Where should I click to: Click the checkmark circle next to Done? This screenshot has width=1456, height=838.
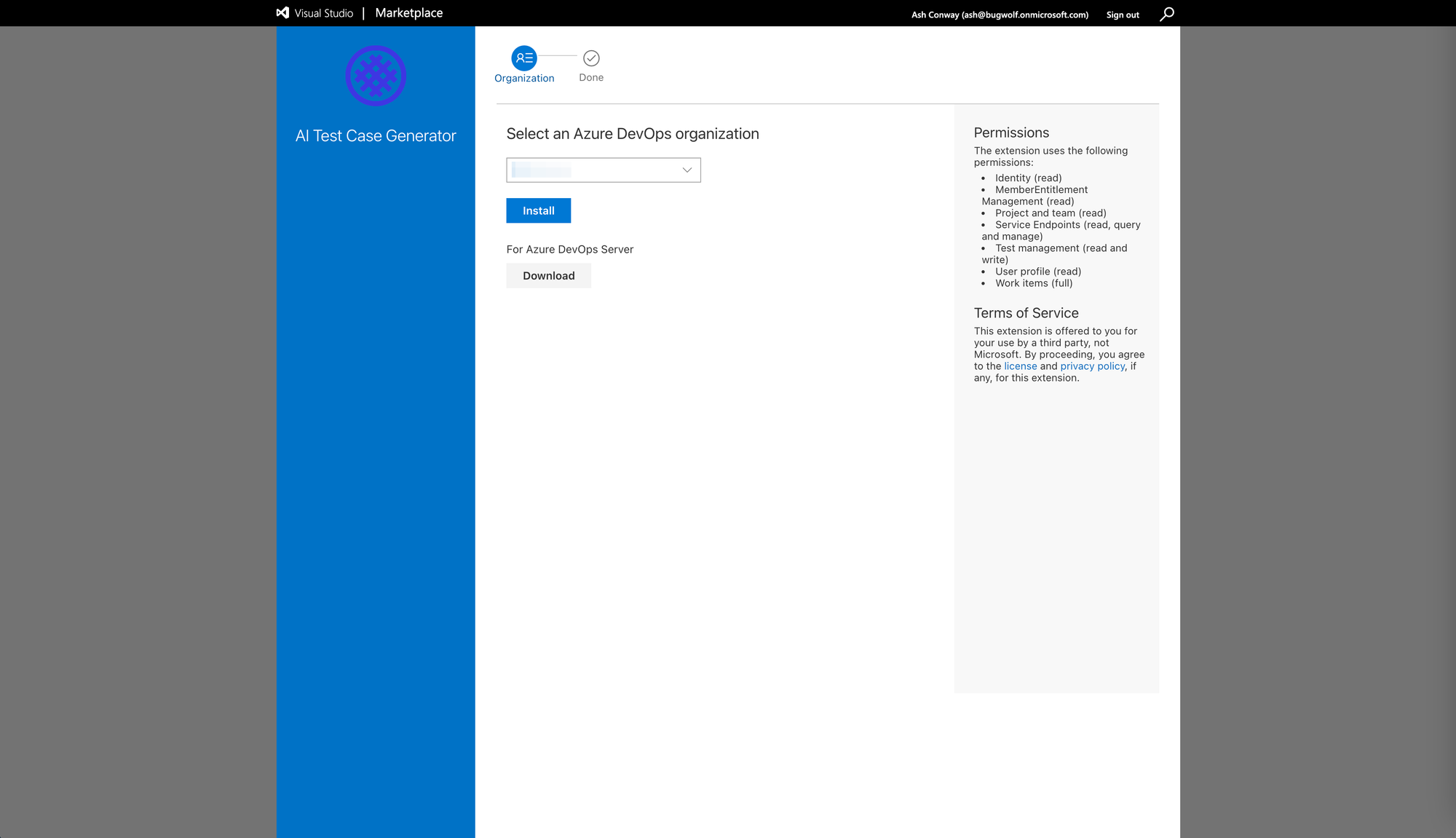click(x=590, y=58)
